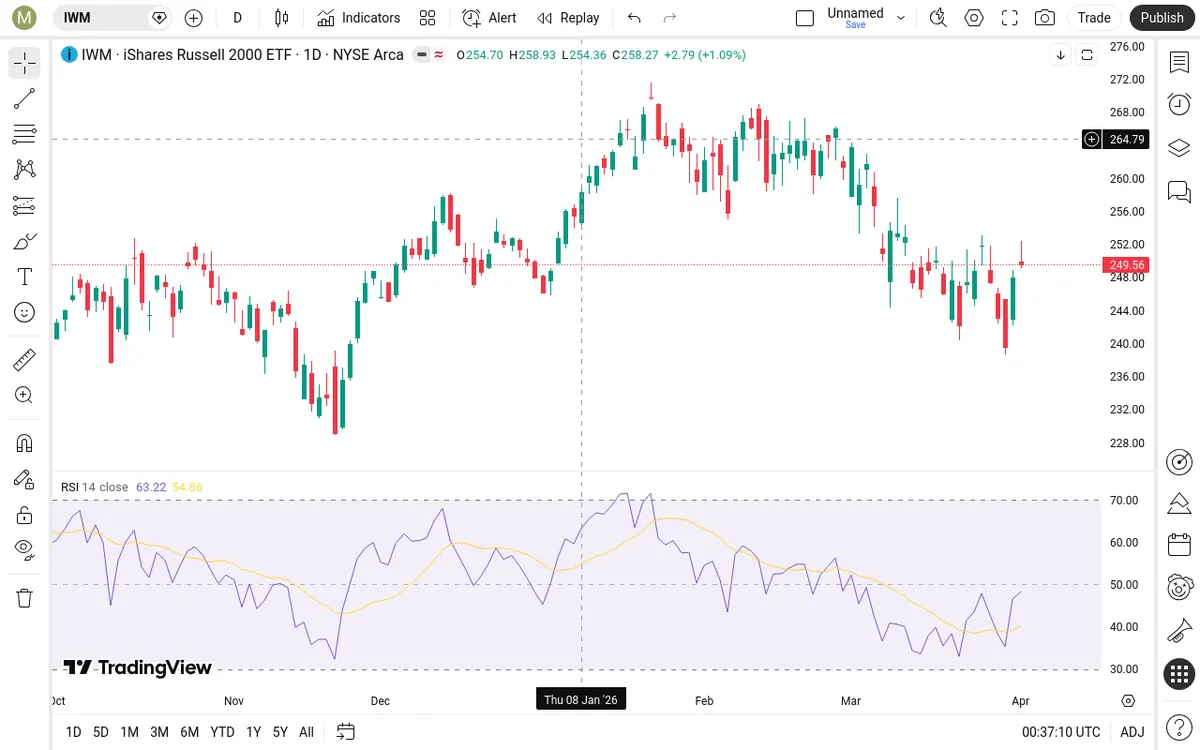1200x750 pixels.
Task: Open the notifications horn icon
Action: [1179, 631]
